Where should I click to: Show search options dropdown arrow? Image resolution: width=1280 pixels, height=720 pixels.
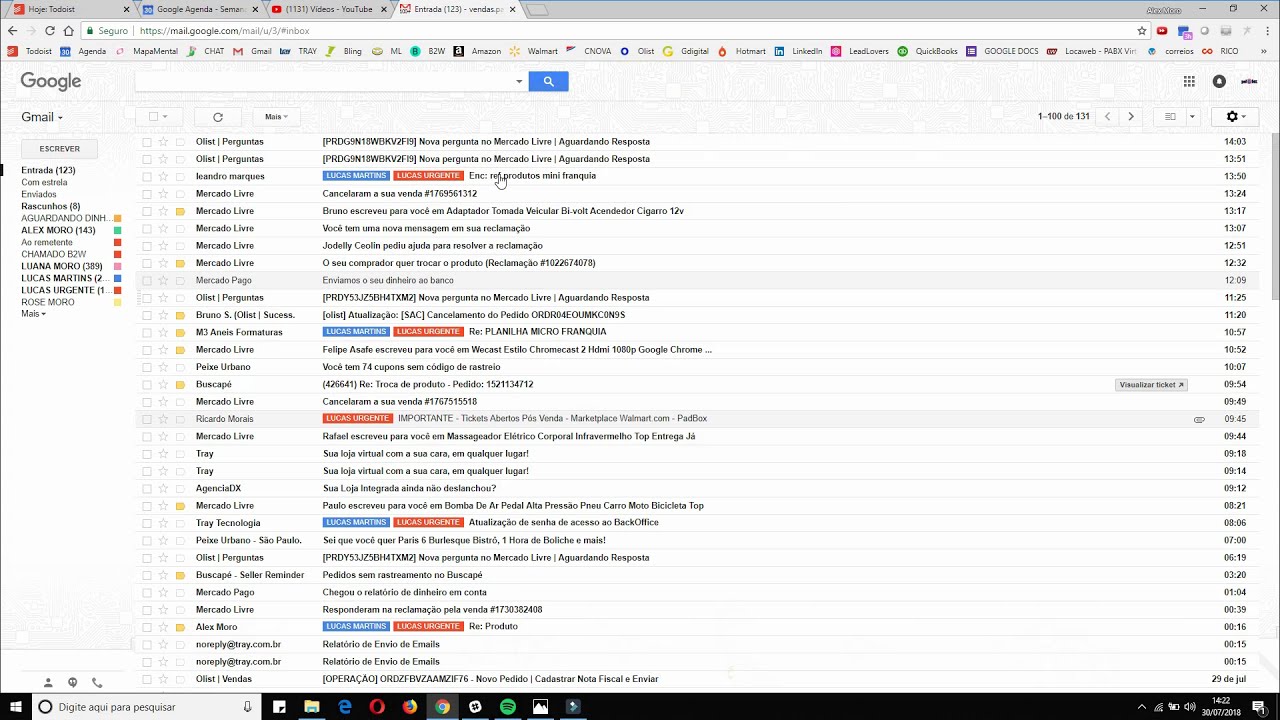point(519,82)
